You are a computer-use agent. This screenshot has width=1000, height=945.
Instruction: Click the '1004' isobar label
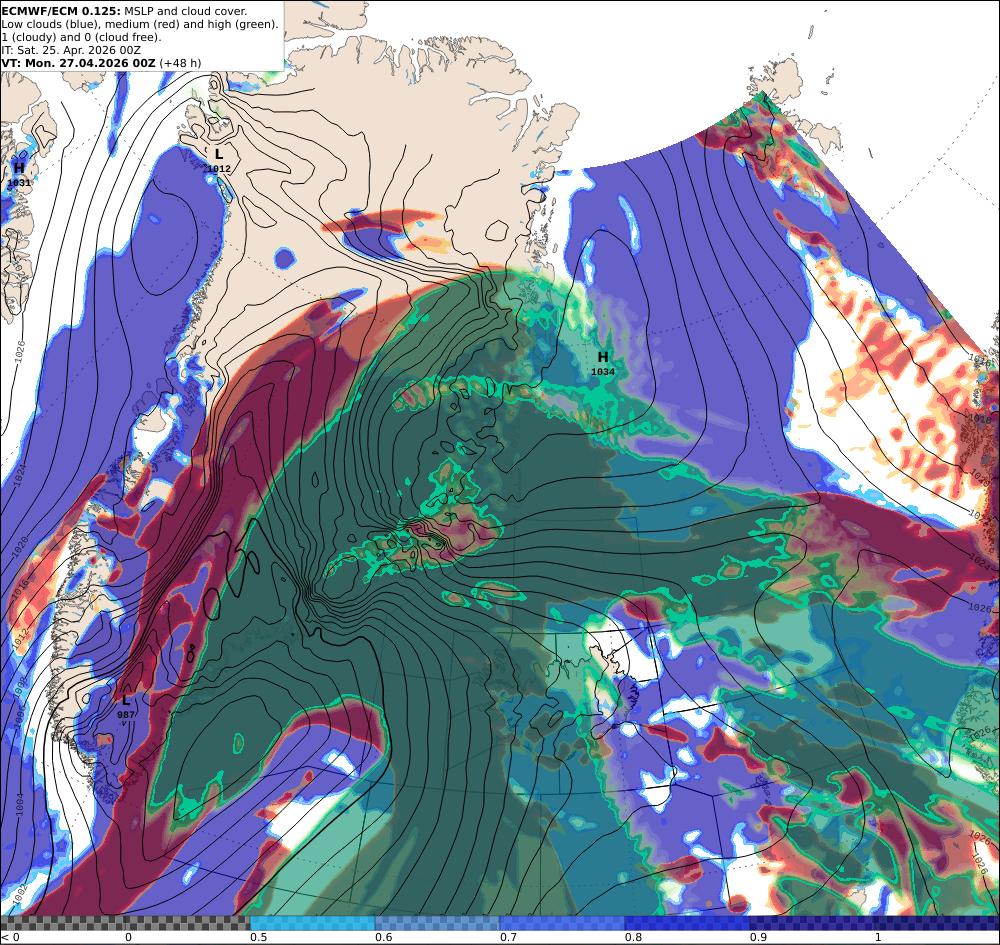pos(18,803)
